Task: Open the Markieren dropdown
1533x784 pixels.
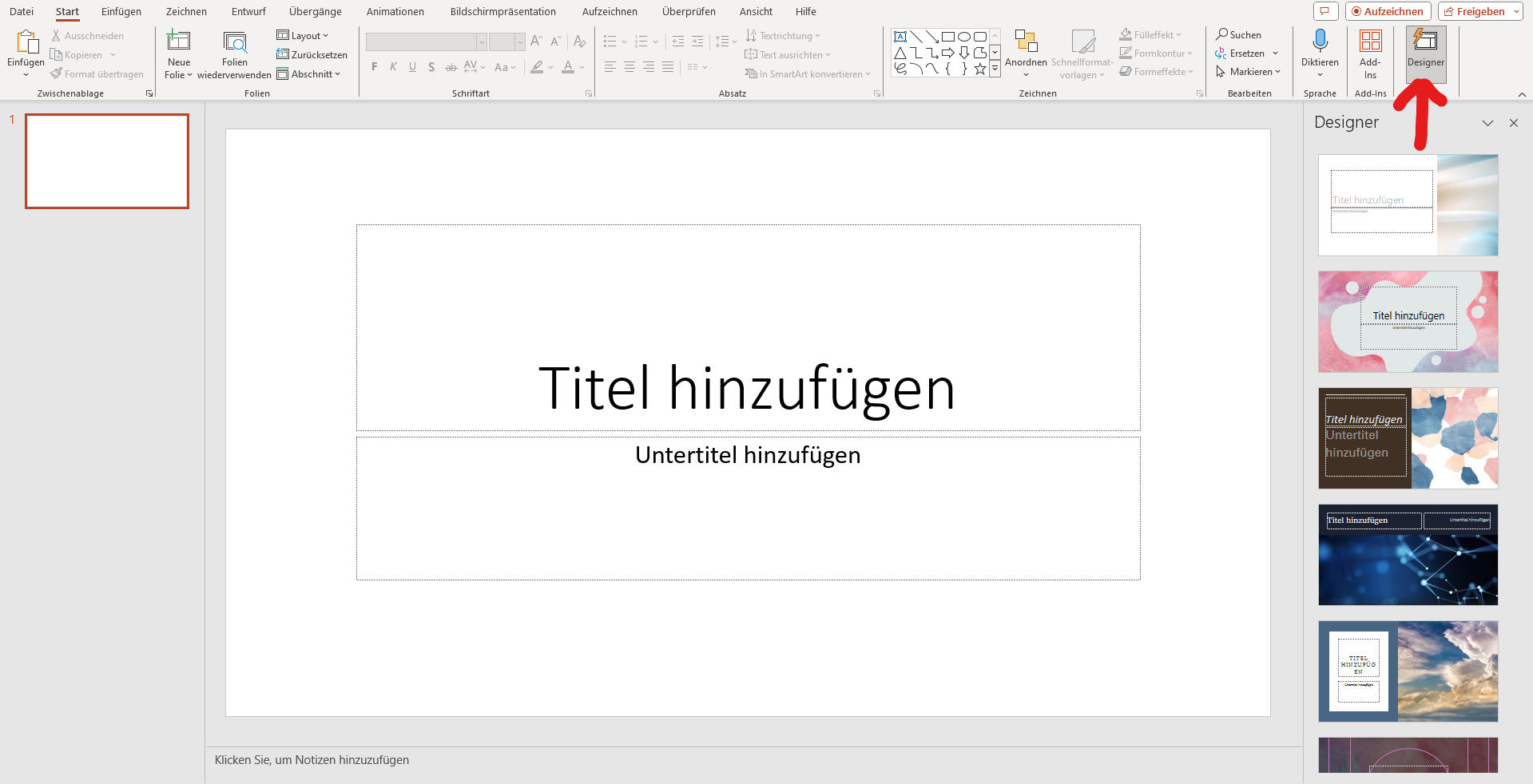Action: (x=1248, y=72)
